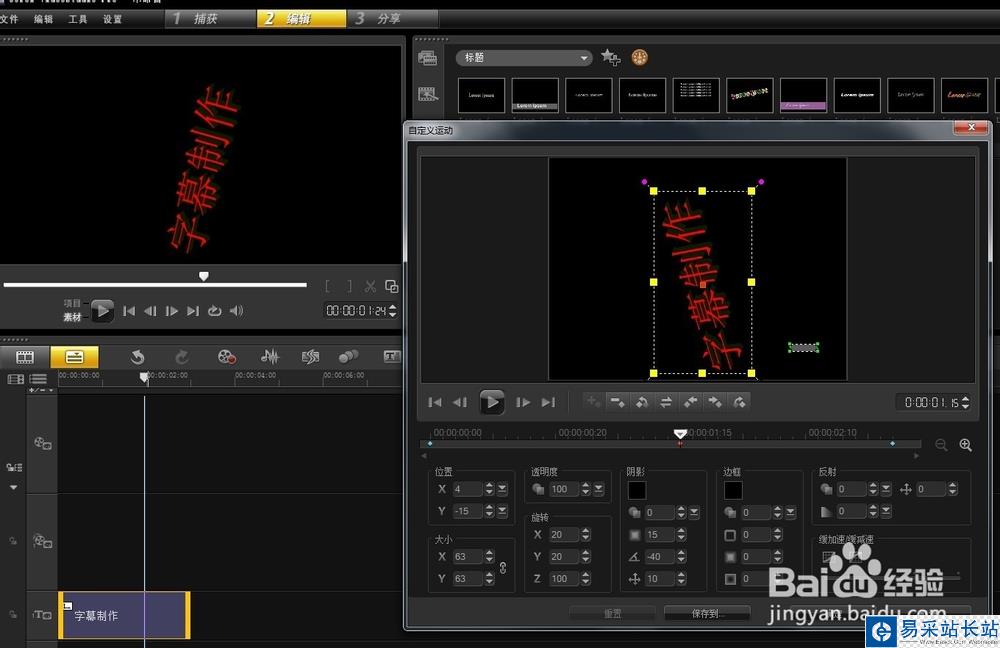Open the 编辑 menu in menu bar
Image resolution: width=1000 pixels, height=648 pixels.
coord(43,19)
